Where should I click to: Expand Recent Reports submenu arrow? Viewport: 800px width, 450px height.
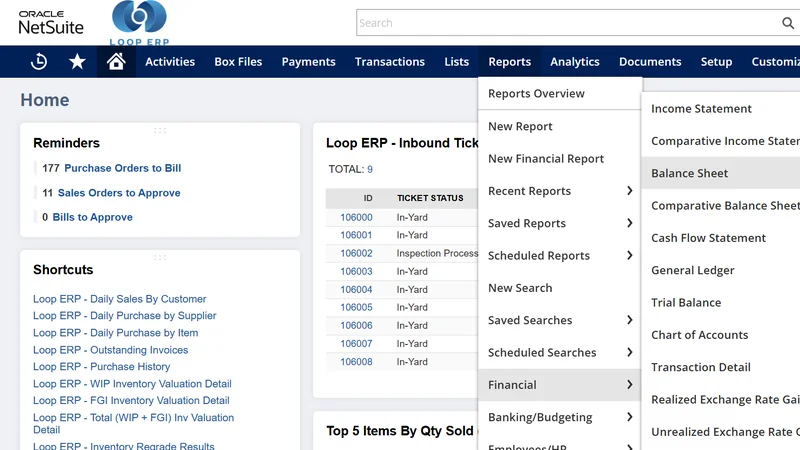[630, 191]
